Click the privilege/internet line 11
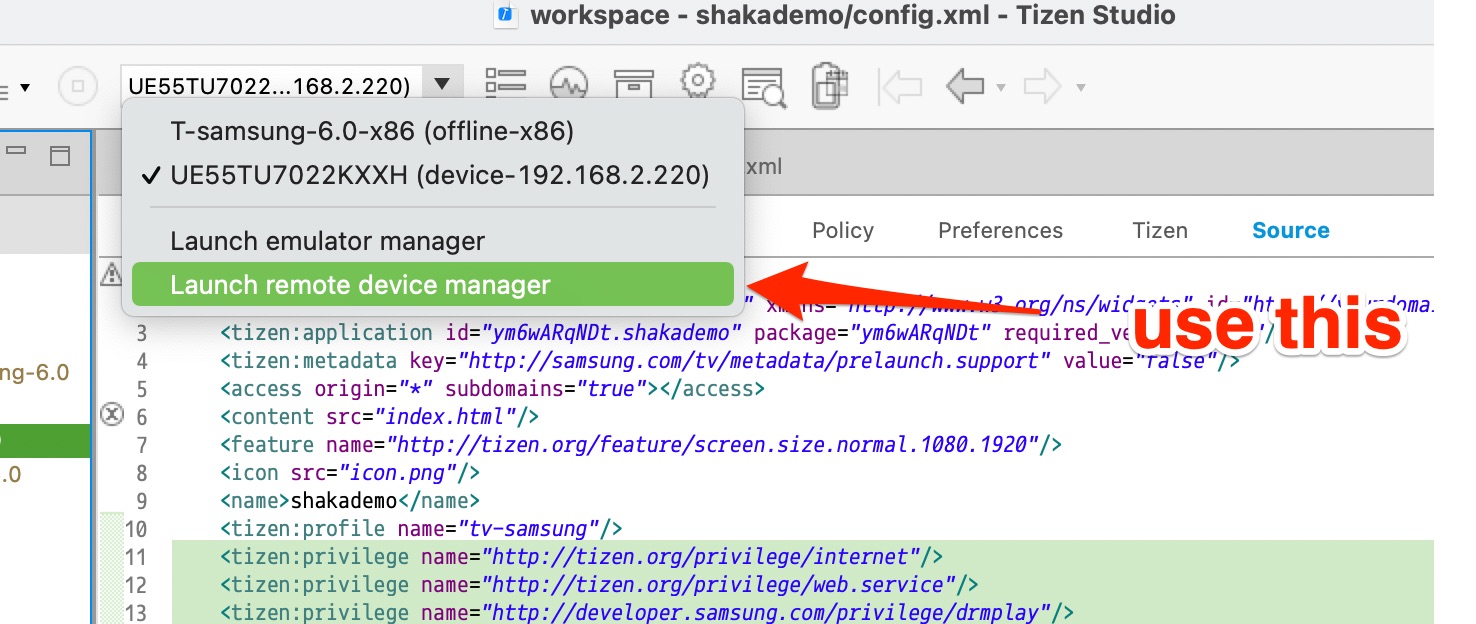 click(x=582, y=556)
